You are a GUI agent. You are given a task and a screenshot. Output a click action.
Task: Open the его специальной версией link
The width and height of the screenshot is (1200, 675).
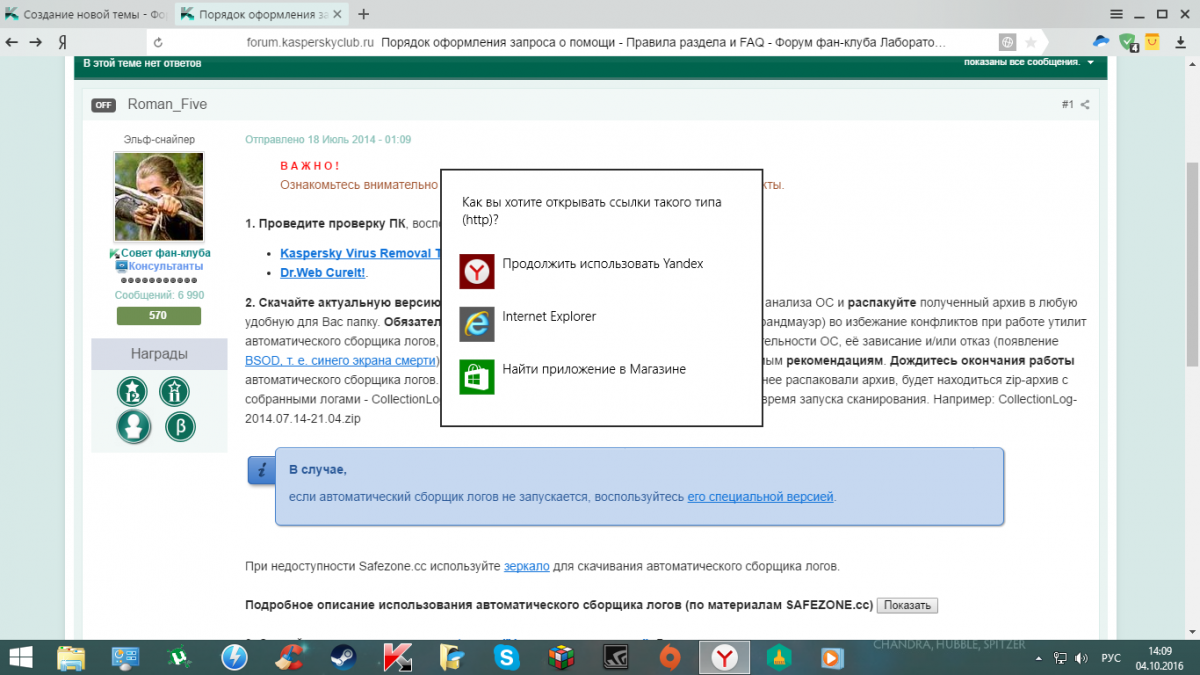point(761,496)
